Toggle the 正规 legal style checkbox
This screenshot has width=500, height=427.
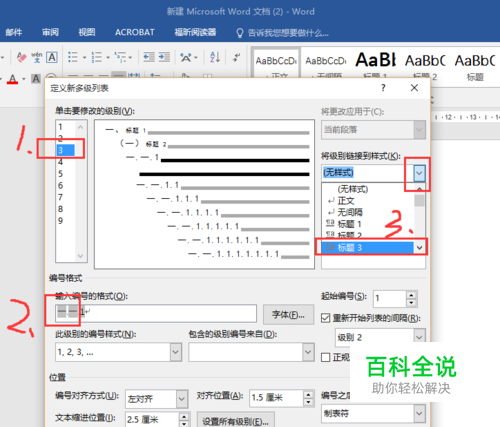click(x=325, y=357)
